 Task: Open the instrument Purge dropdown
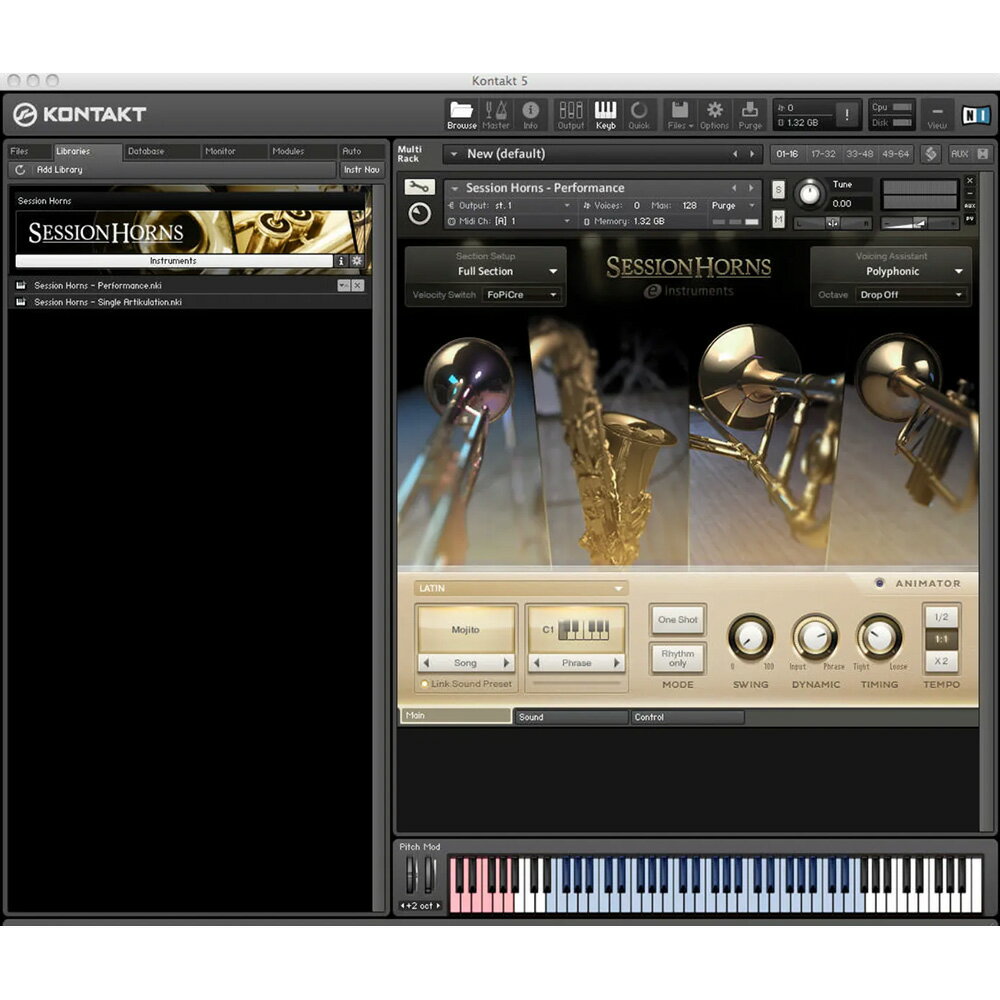tap(733, 205)
